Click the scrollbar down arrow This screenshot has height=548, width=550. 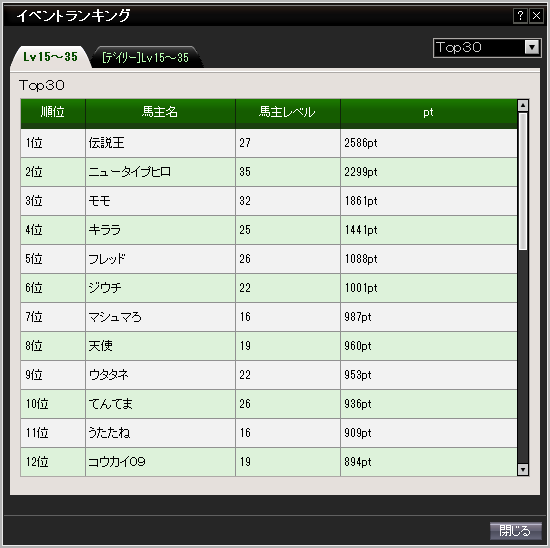point(523,469)
